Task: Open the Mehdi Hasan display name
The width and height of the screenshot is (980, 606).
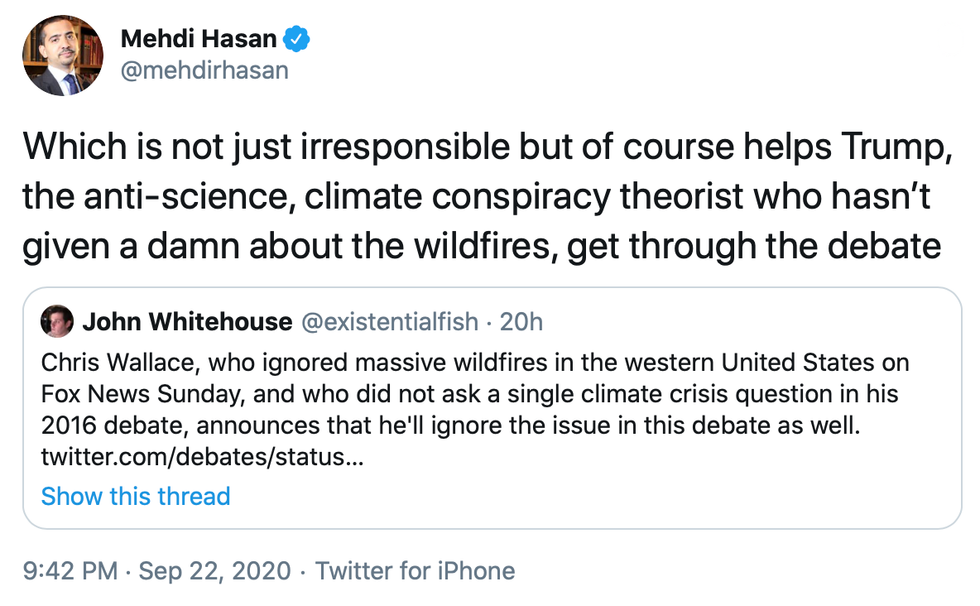Action: (199, 40)
